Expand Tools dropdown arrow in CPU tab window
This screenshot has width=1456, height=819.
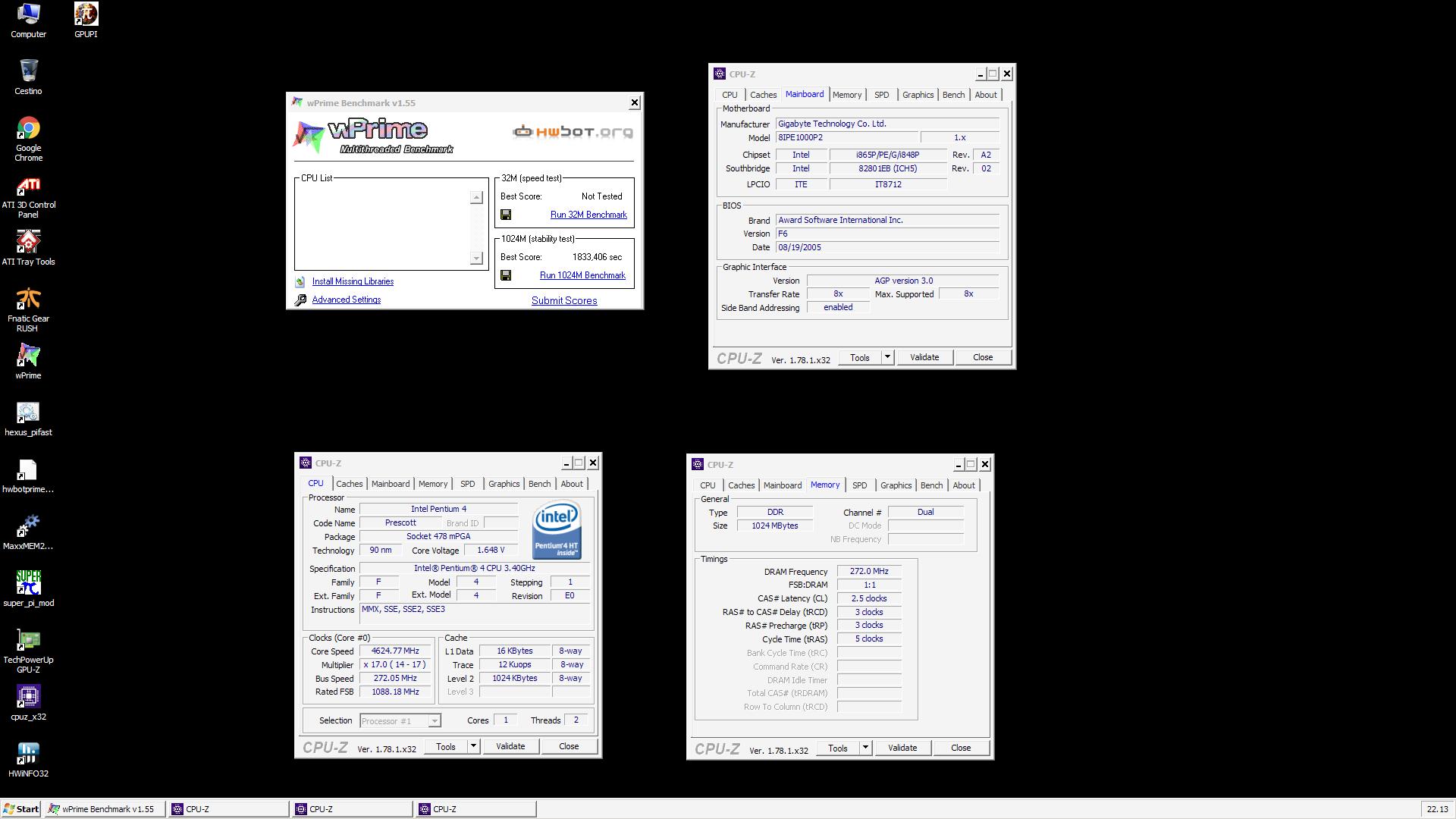[x=473, y=746]
